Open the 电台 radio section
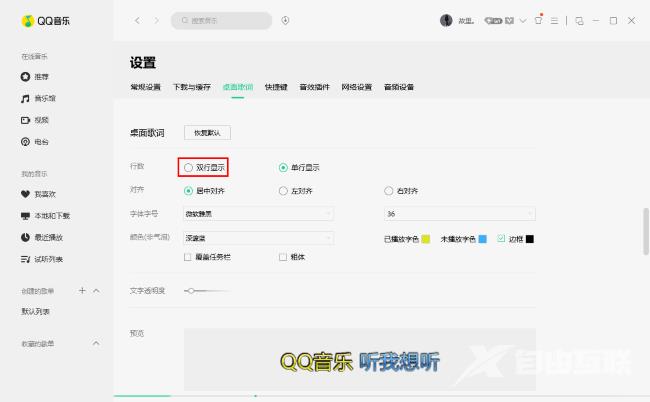Image resolution: width=650 pixels, height=402 pixels. coord(35,142)
